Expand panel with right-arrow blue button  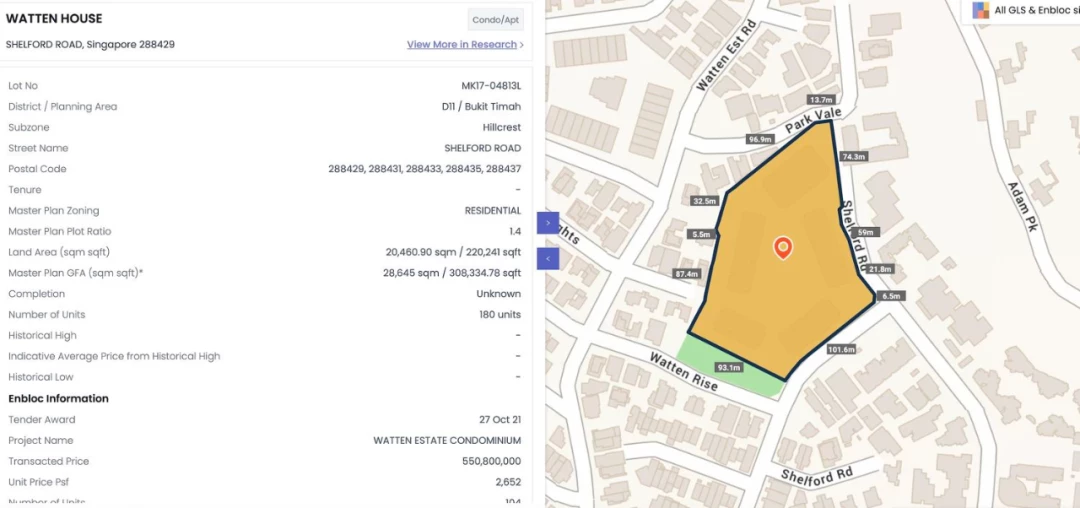coord(548,223)
